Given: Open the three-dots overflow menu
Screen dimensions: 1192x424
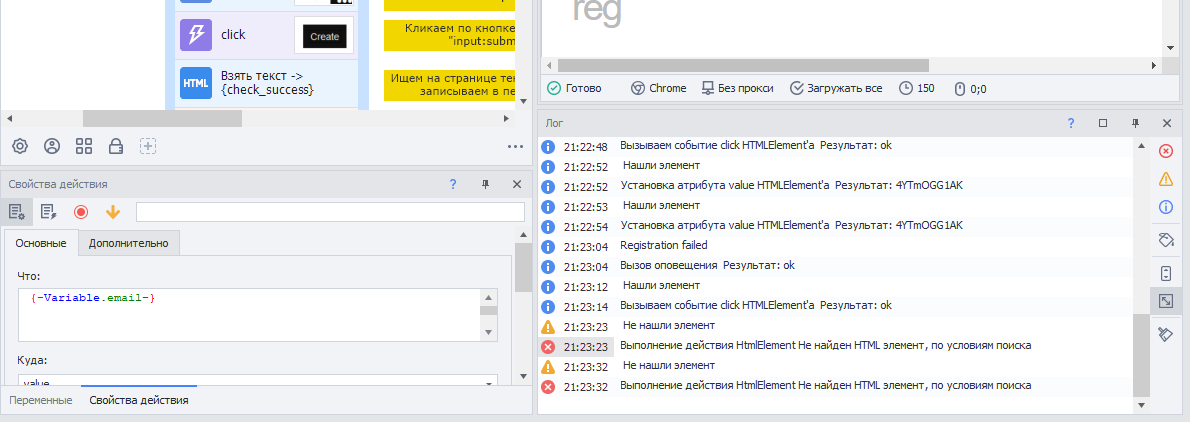Looking at the screenshot, I should pos(516,146).
